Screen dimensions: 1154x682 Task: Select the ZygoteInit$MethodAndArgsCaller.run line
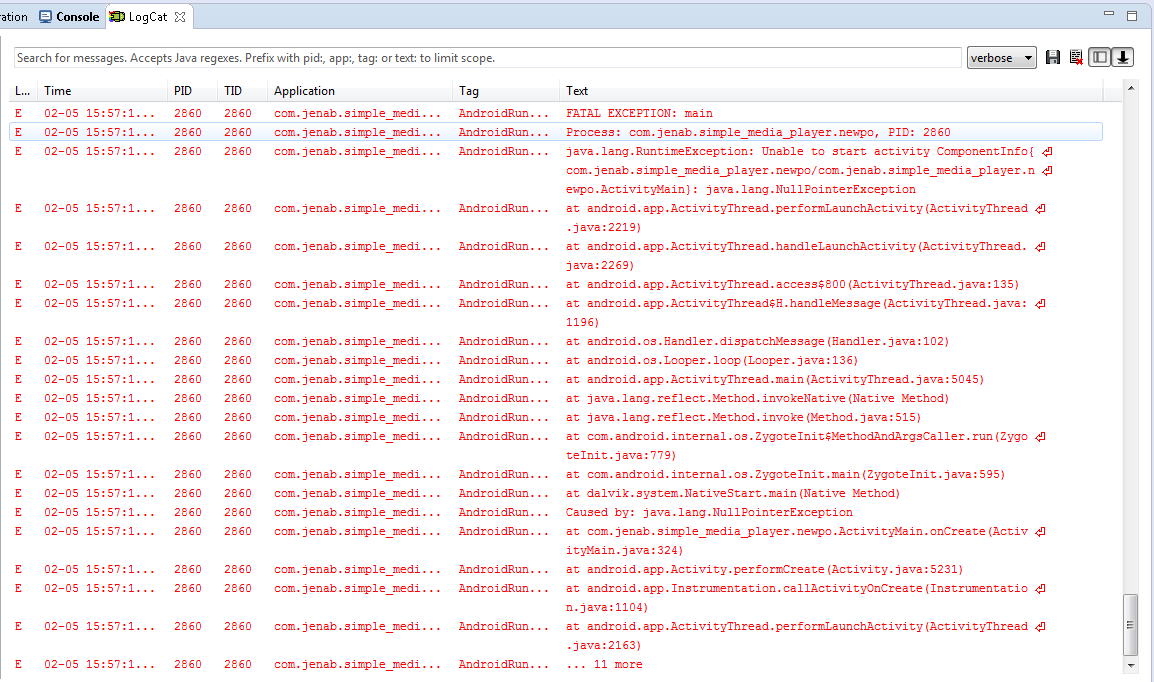(x=556, y=446)
